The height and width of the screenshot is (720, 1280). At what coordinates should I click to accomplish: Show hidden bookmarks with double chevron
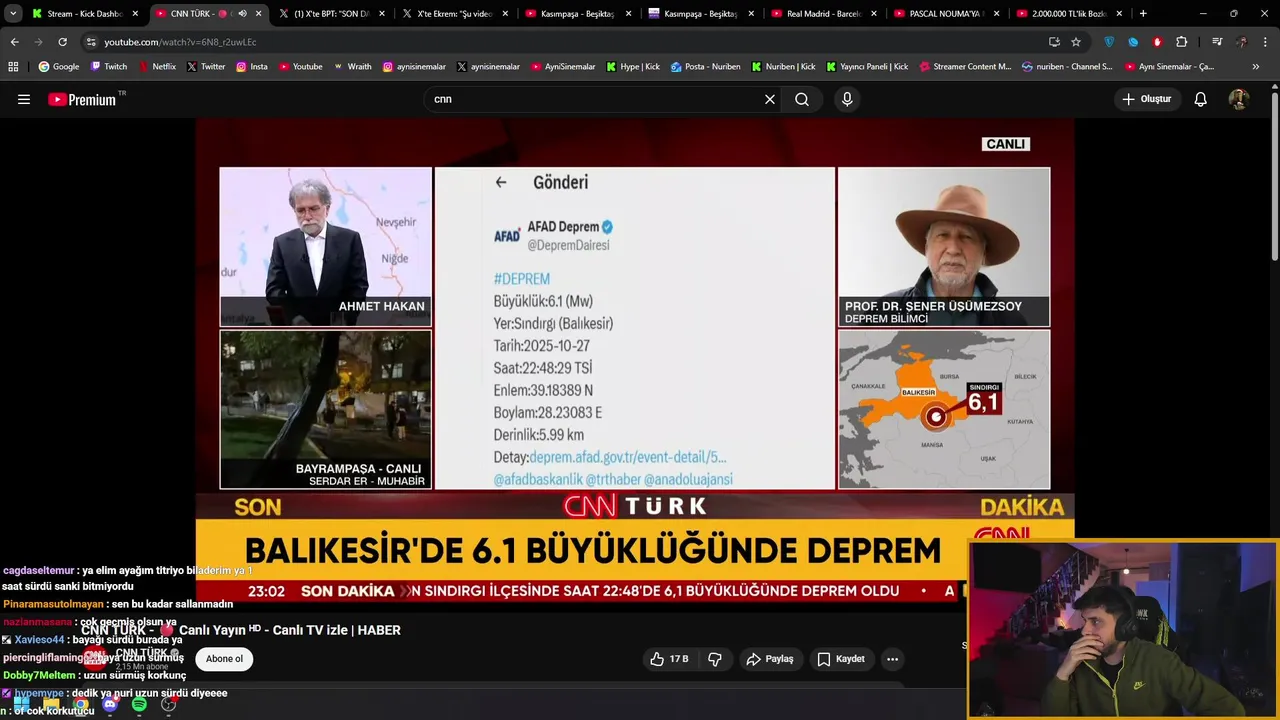tap(1256, 67)
